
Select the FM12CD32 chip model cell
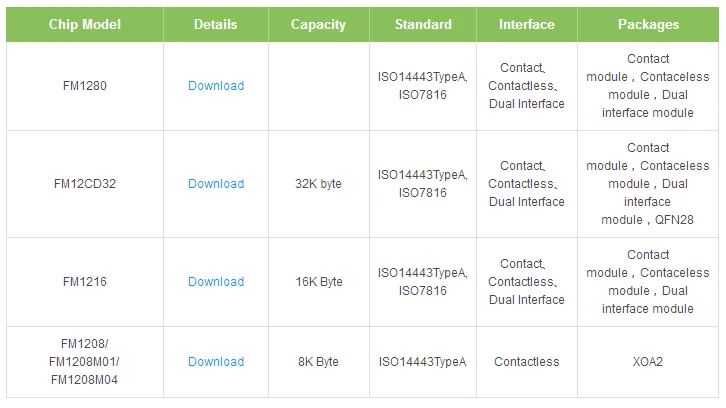tap(85, 184)
